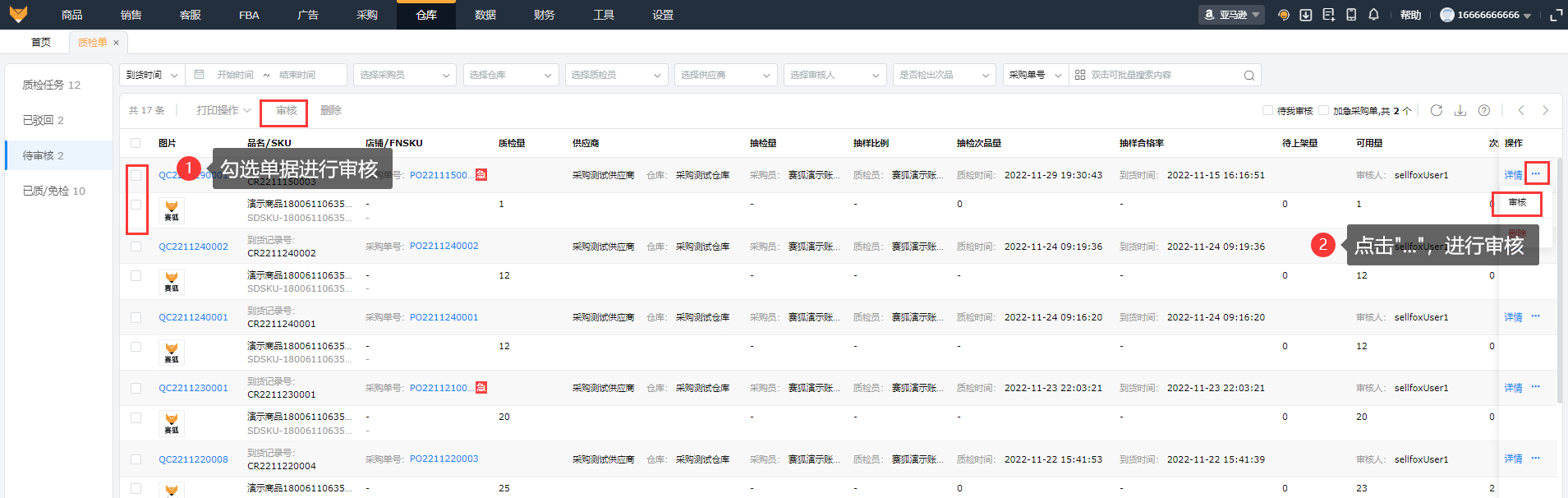Viewport: 1568px width, 498px height.
Task: Open the 16666666666 account menu
Action: [x=1486, y=15]
